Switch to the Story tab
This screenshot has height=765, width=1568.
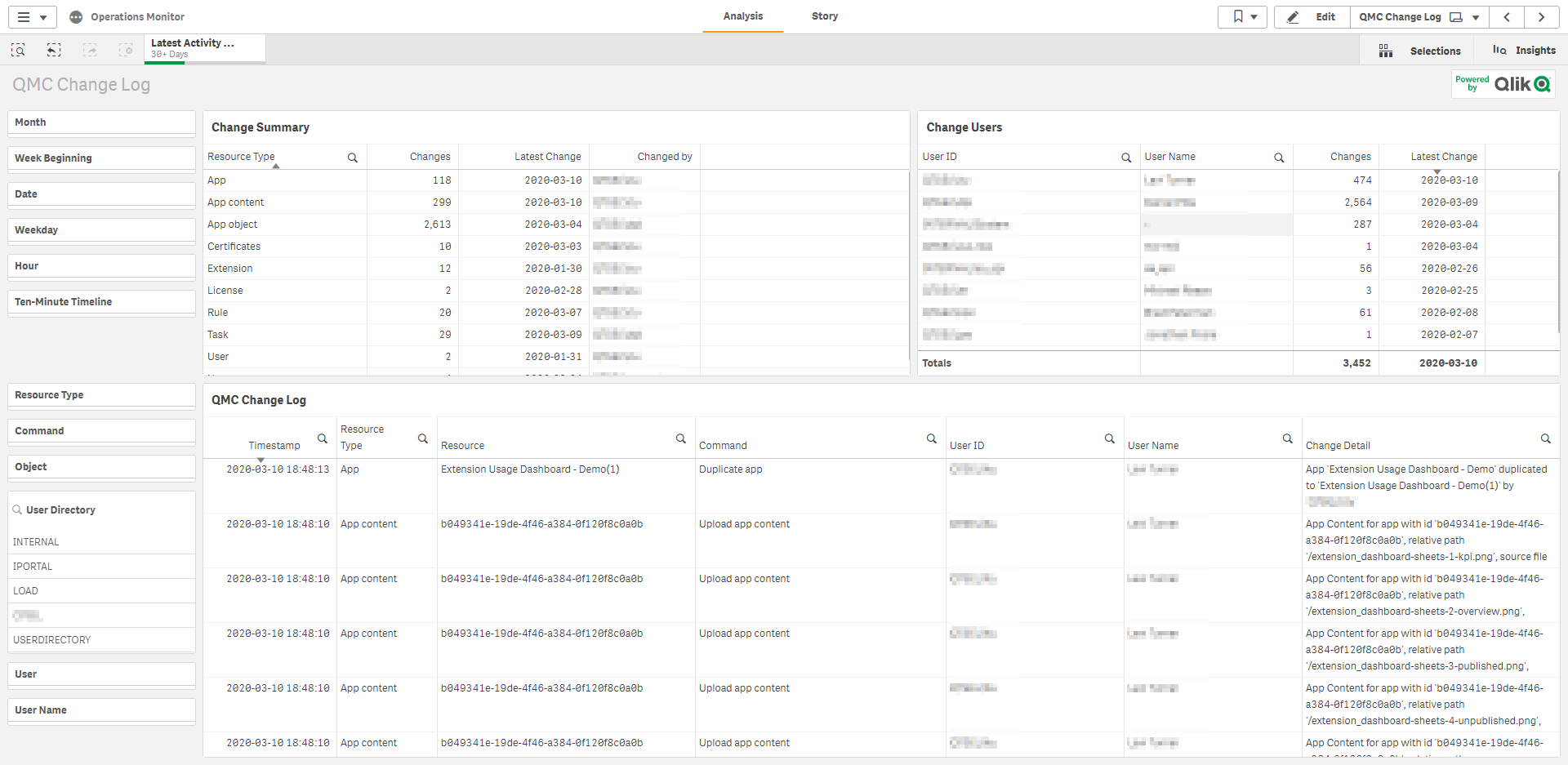[x=824, y=16]
